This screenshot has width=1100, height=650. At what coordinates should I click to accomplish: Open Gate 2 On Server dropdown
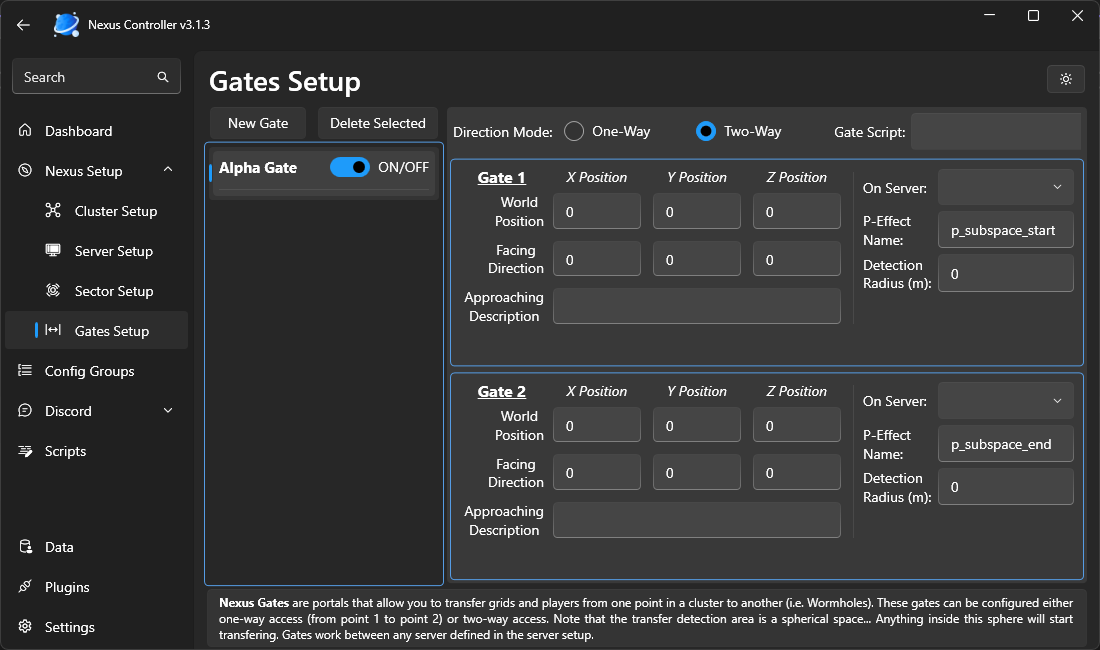tap(1005, 401)
